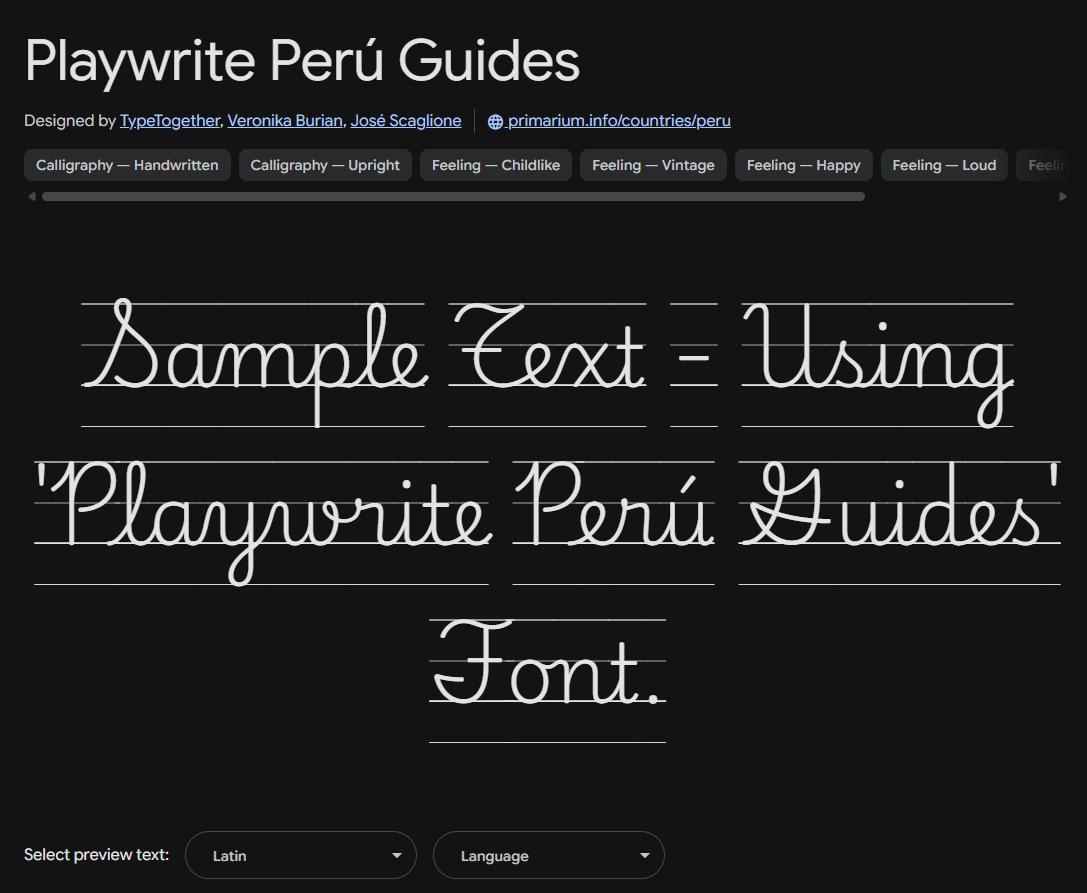Image resolution: width=1087 pixels, height=893 pixels.
Task: Open José Scaglione designer page
Action: click(406, 121)
